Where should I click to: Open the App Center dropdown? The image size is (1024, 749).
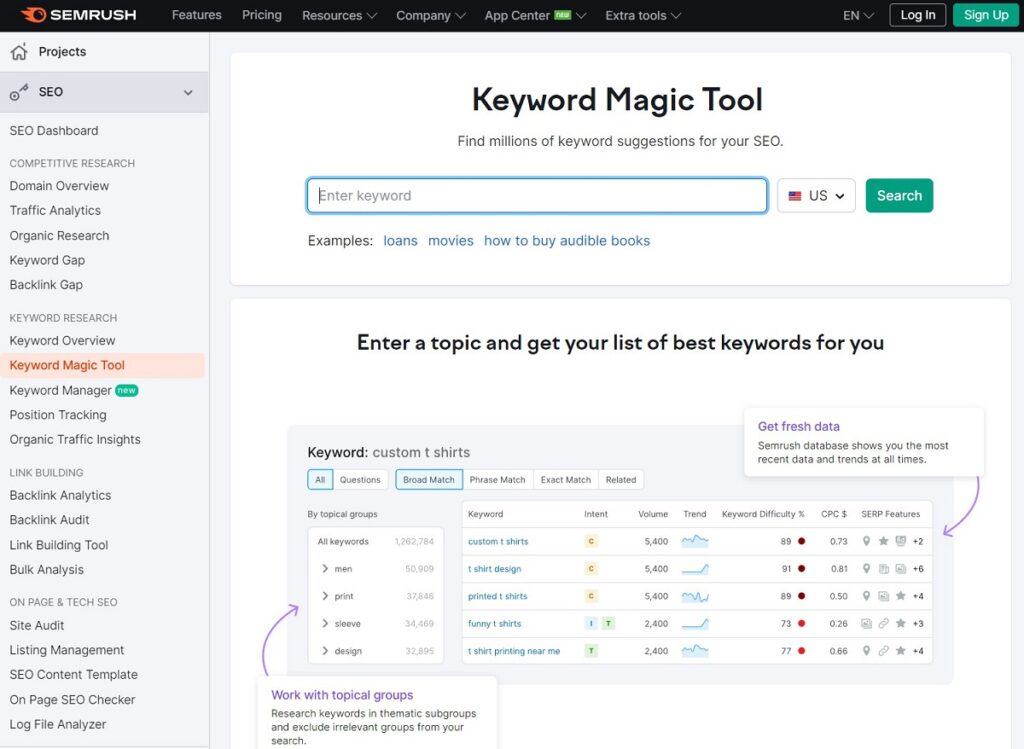point(535,15)
